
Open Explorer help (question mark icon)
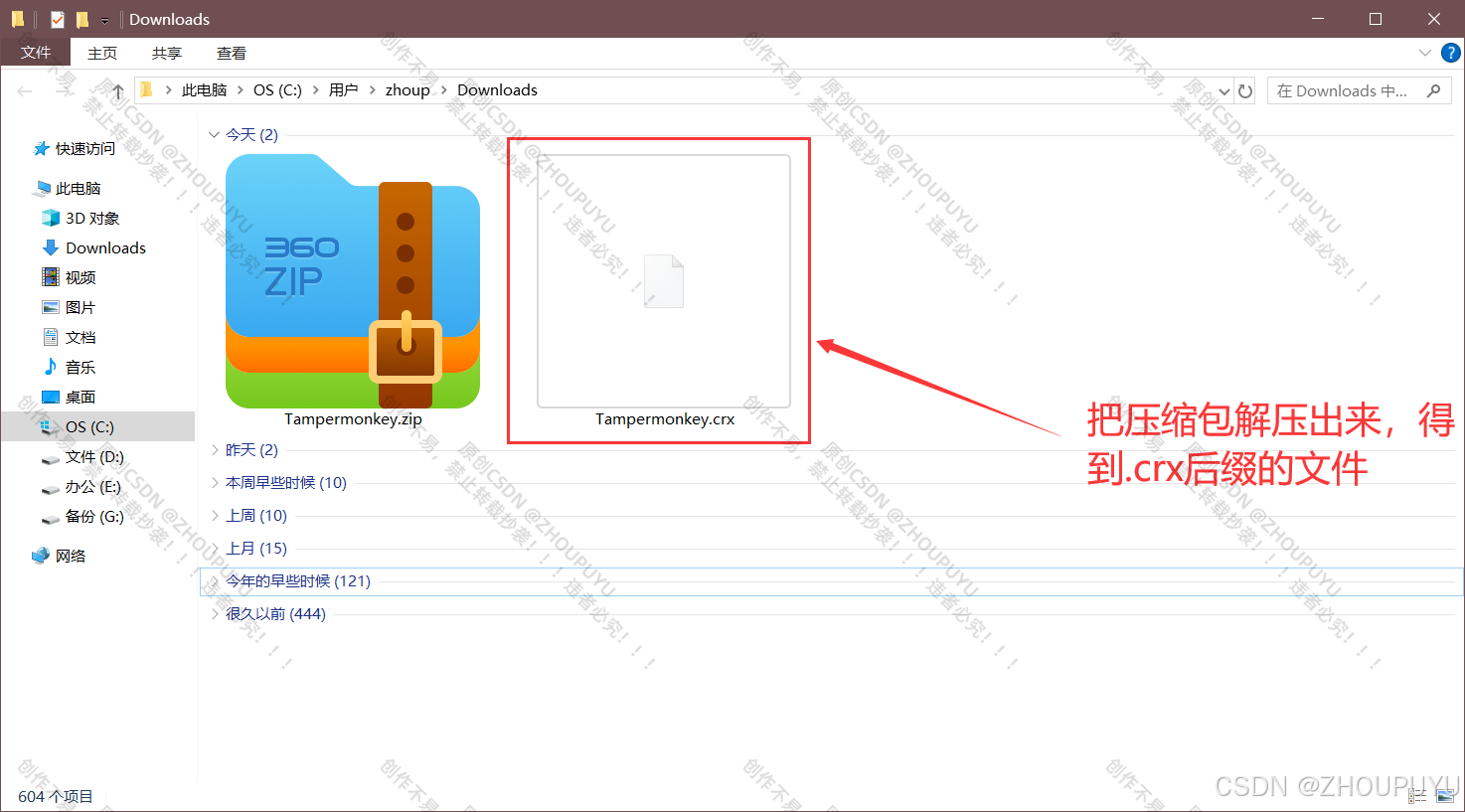coord(1450,53)
